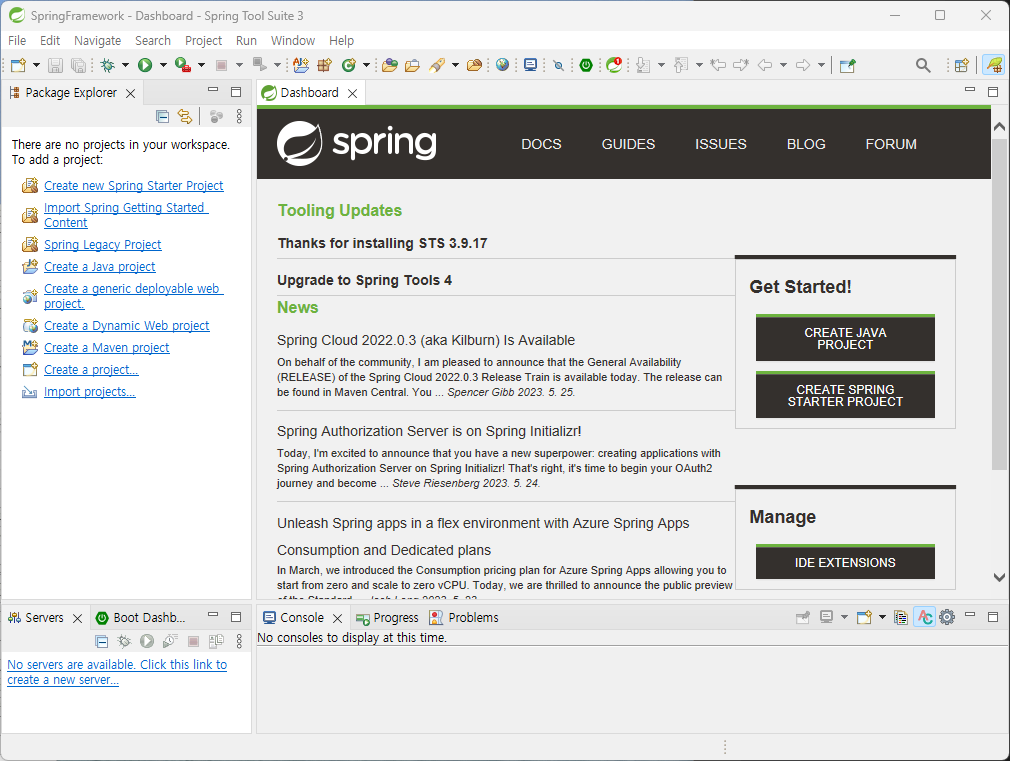This screenshot has height=761, width=1010.
Task: Open the Back navigation history dropdown arrow
Action: 783,65
